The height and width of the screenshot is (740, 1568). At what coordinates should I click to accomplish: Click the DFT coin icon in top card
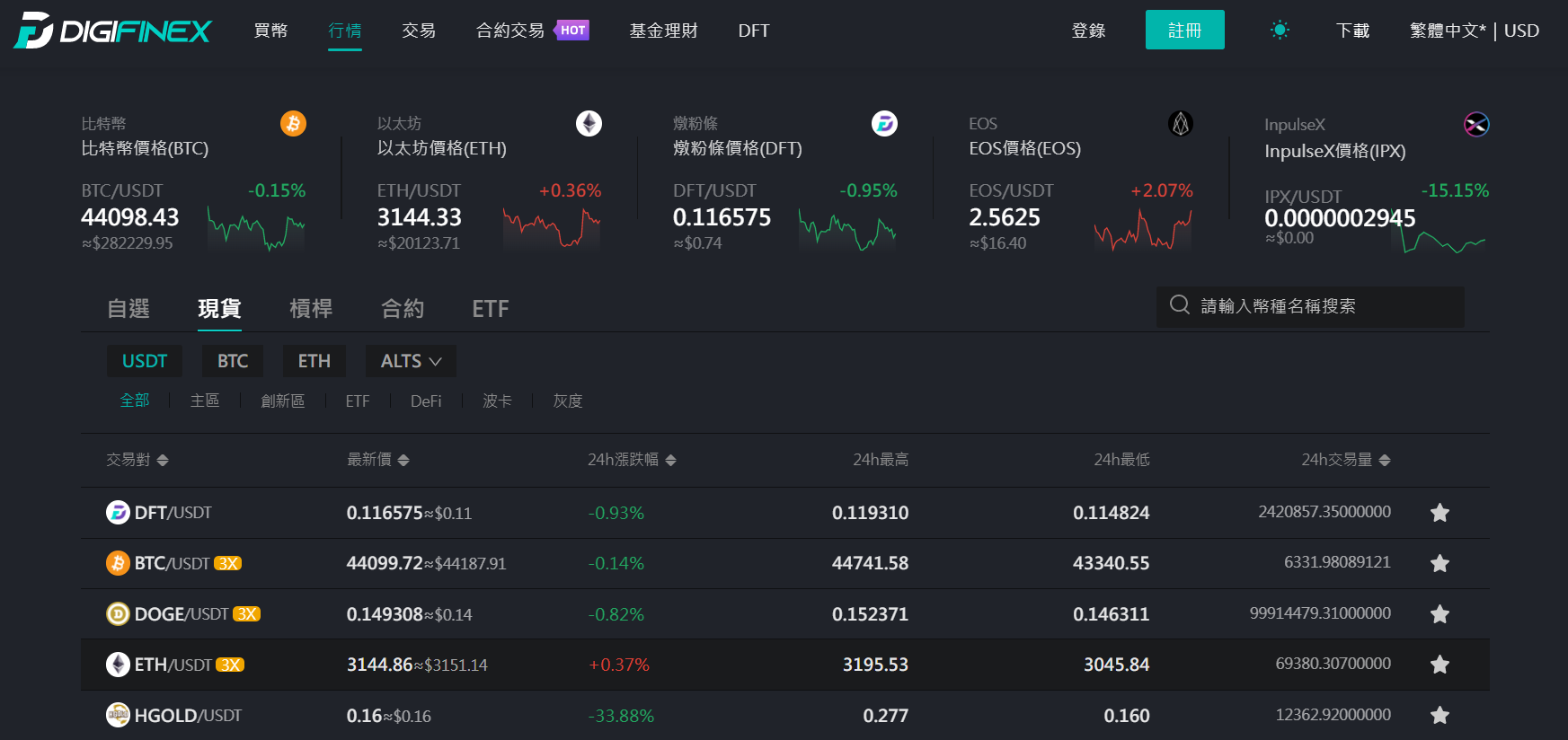[x=884, y=123]
